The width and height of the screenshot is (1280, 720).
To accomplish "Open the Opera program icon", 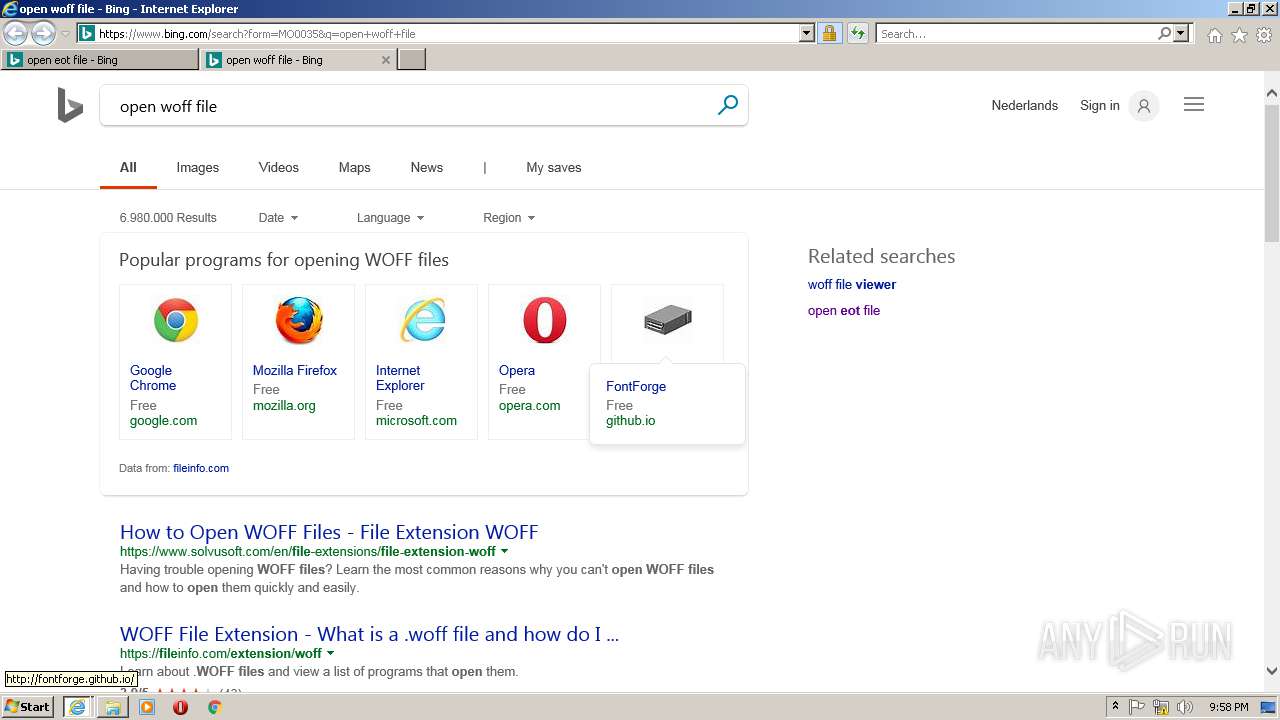I will click(x=545, y=321).
